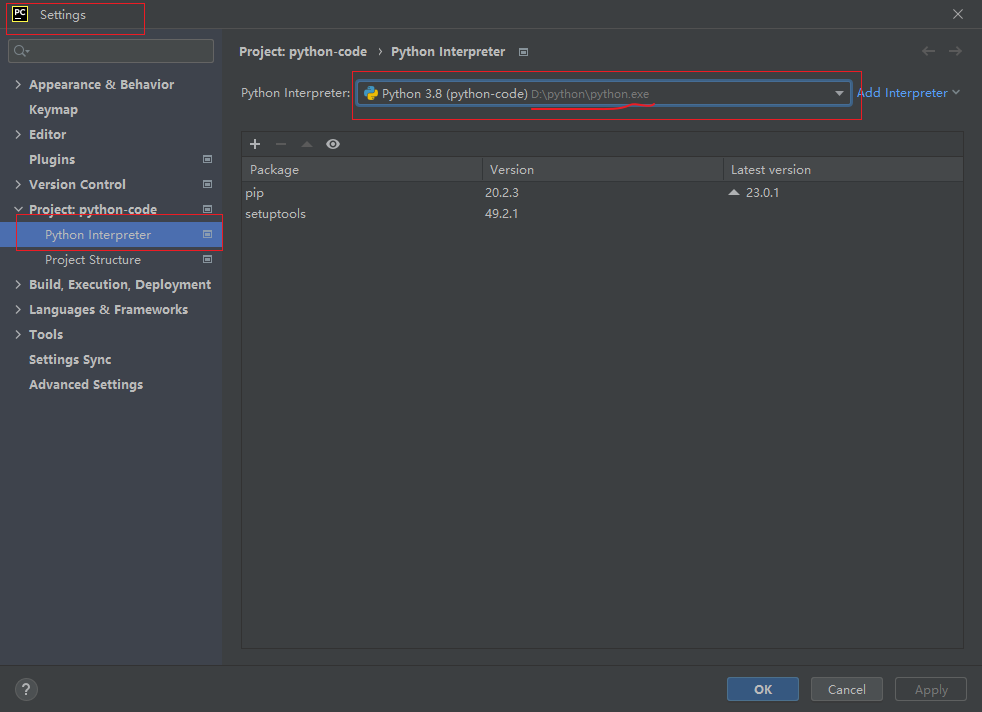This screenshot has width=982, height=712.
Task: Click the upgrade package arrow icon
Action: 307,144
